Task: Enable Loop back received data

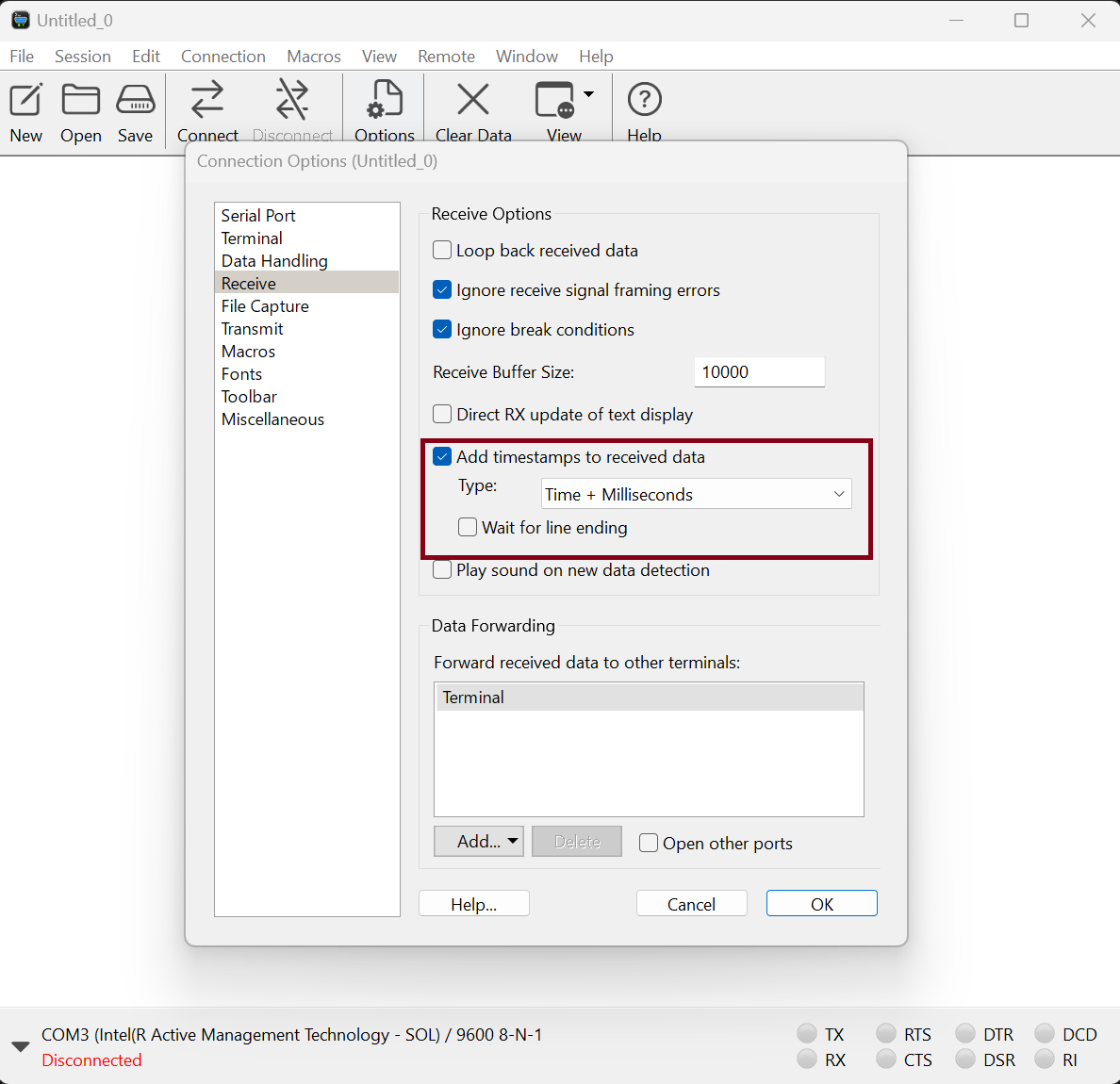Action: (x=442, y=251)
